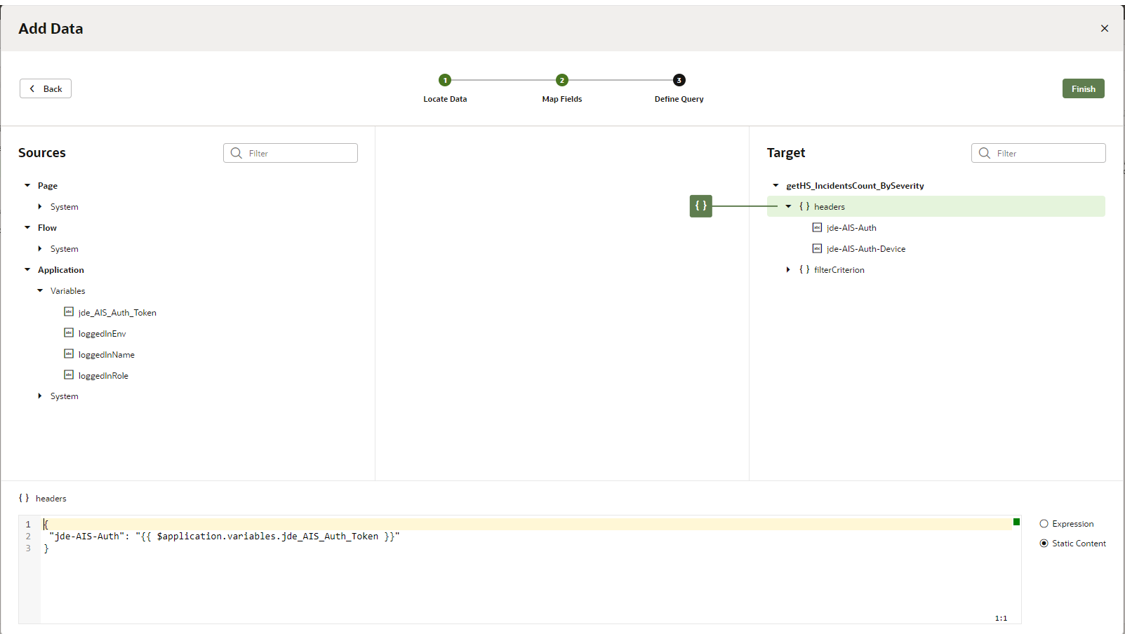The height and width of the screenshot is (639, 1128).
Task: Select the Static Content radio button
Action: (x=1043, y=543)
